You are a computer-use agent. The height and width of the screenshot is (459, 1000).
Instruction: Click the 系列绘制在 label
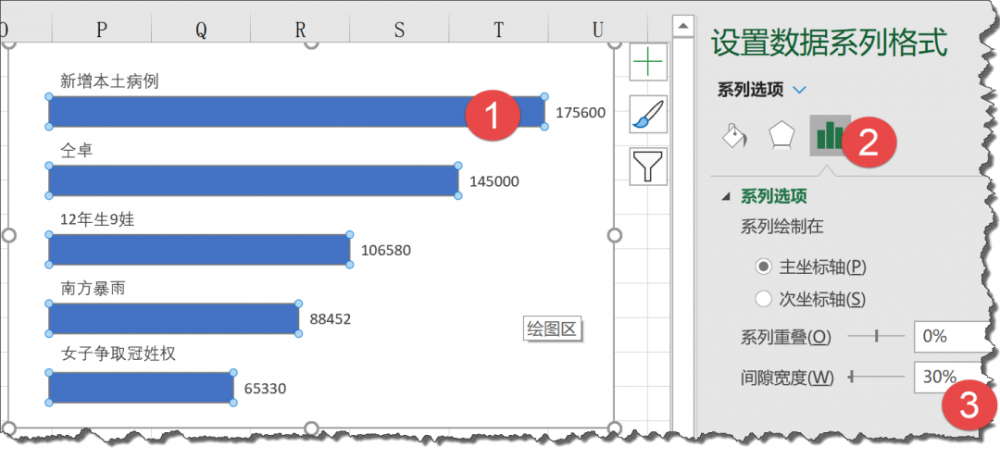pos(781,227)
